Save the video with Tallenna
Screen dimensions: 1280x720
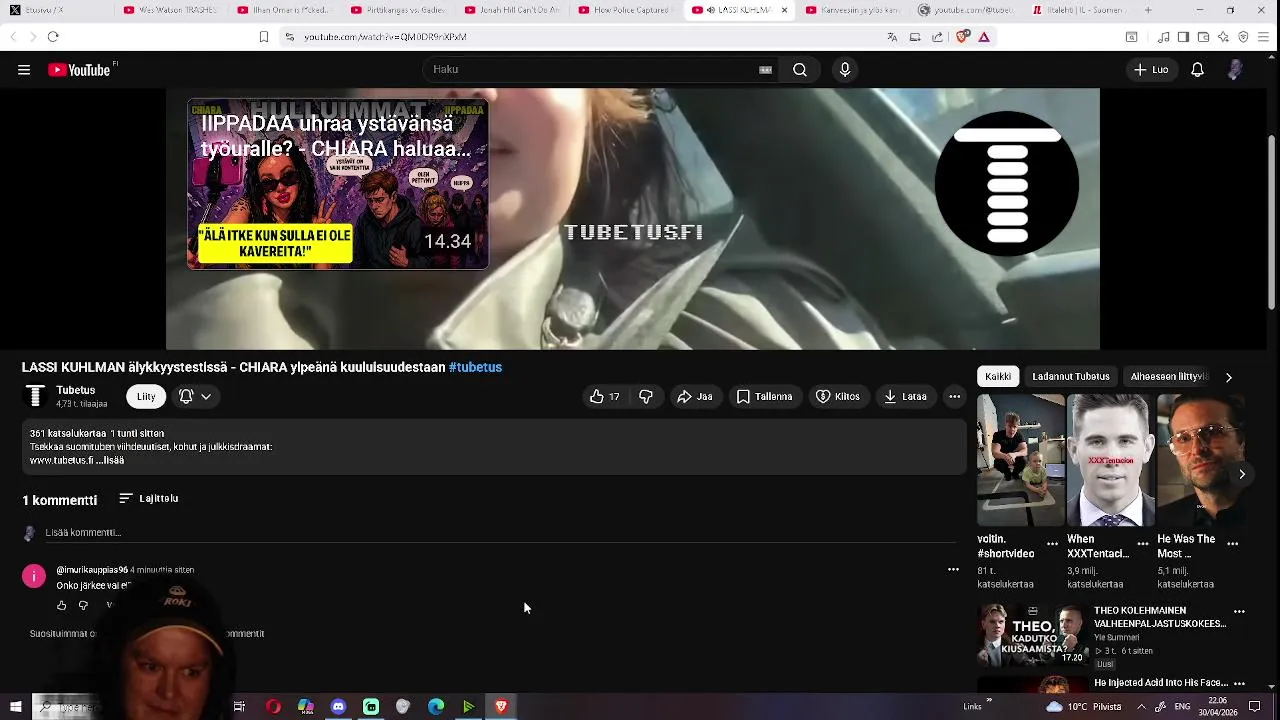point(764,397)
